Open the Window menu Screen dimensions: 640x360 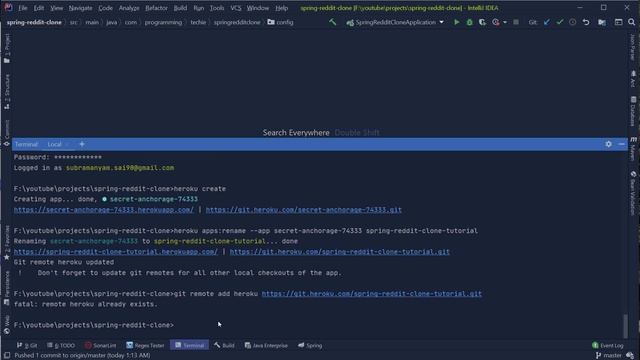tap(258, 8)
